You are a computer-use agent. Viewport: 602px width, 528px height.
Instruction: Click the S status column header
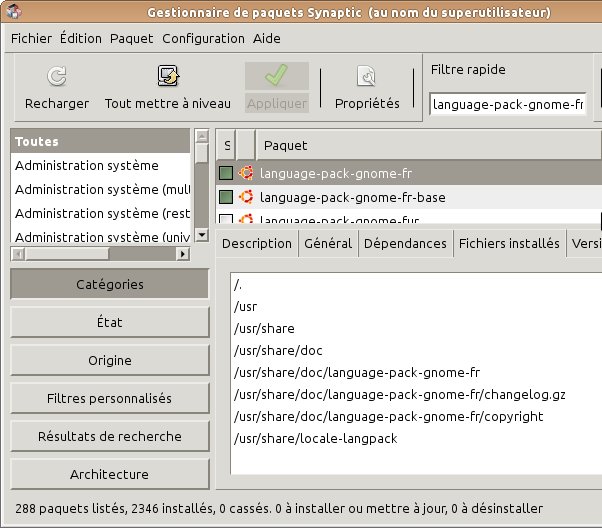227,145
